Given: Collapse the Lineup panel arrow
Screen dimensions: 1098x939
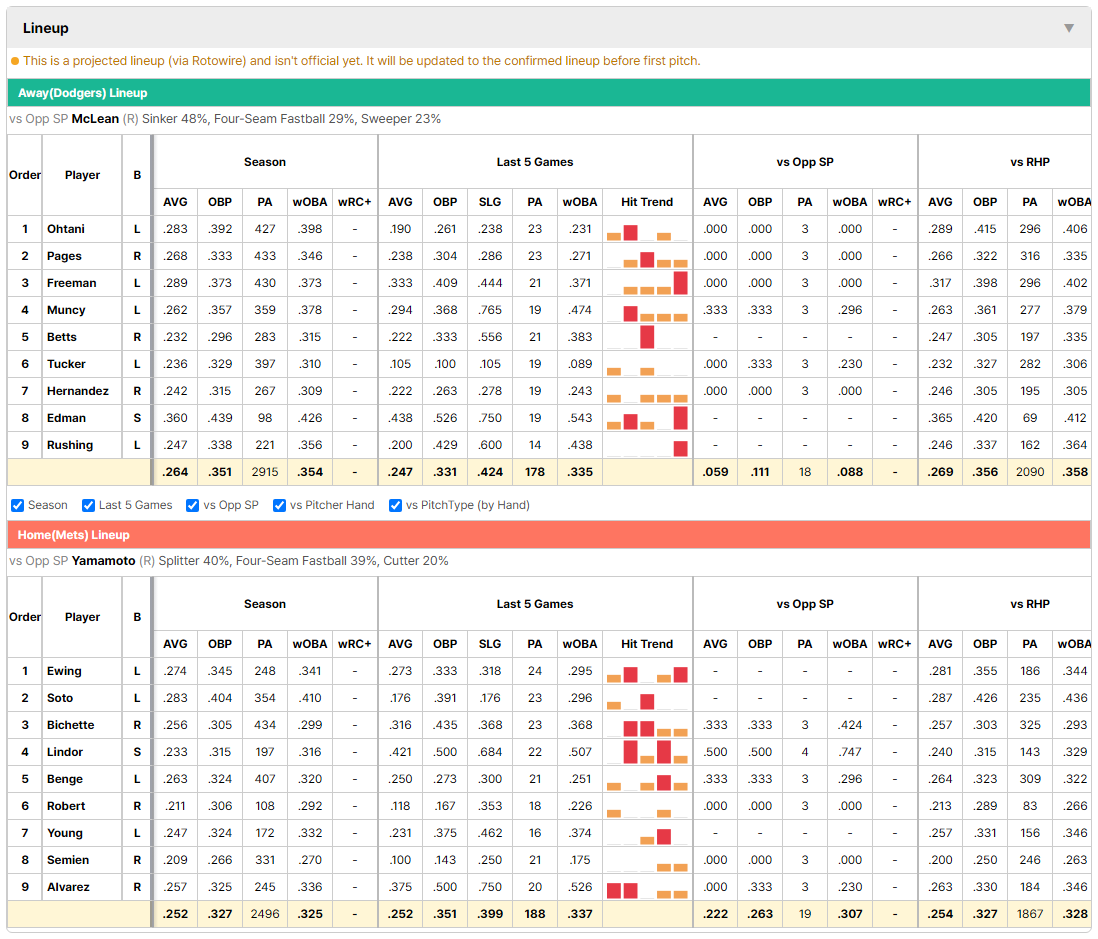Looking at the screenshot, I should pos(1069,28).
